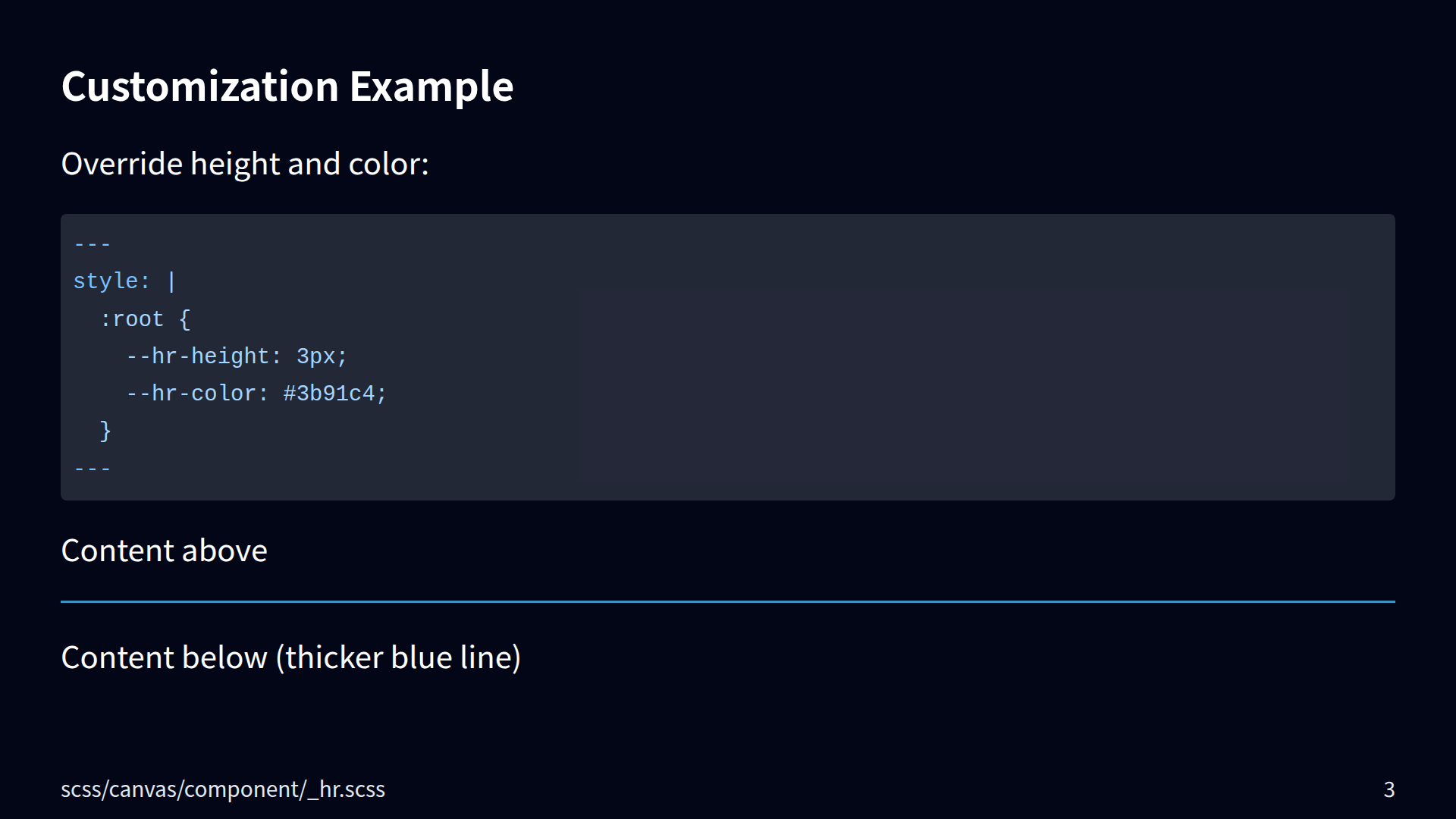Click the "--hr-color" property name
This screenshot has width=1456, height=819.
(x=190, y=394)
